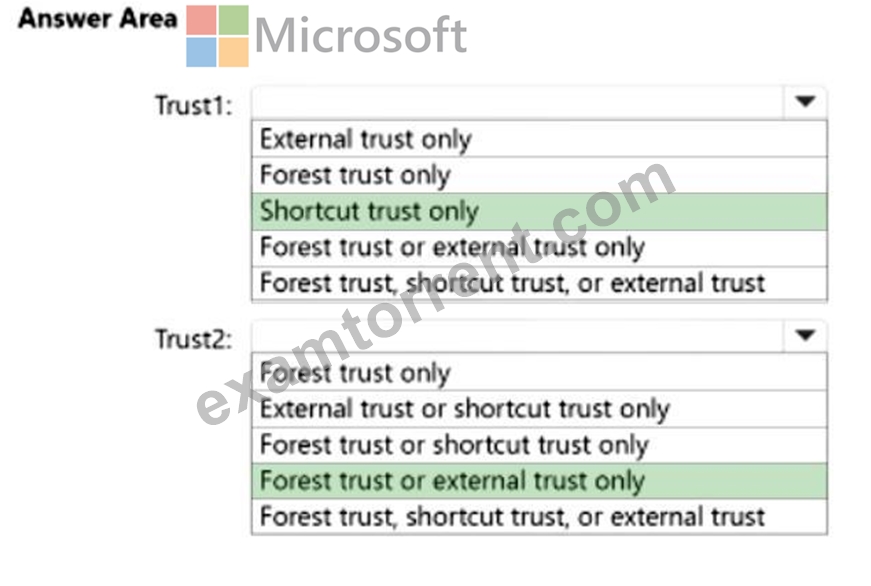Select 'Forest trust only' under Trust1
871x586 pixels.
539,175
